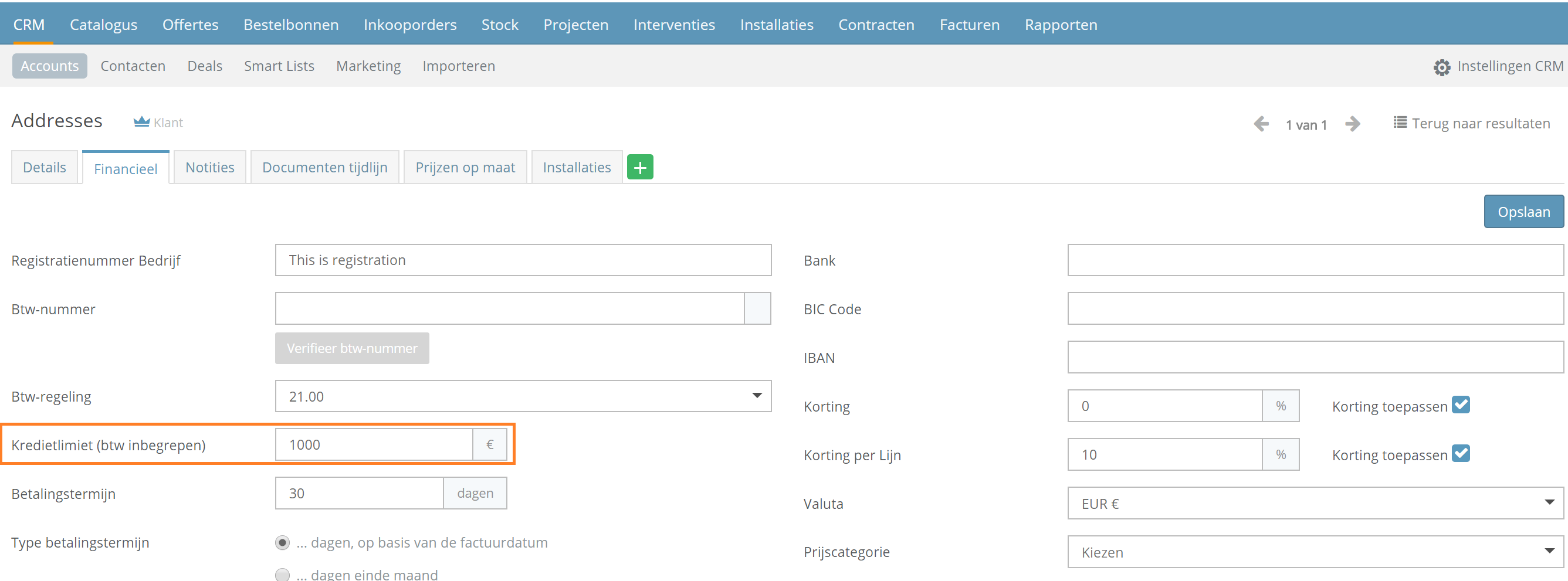Viewport: 1568px width, 581px height.
Task: Open the Contacten submenu item
Action: [133, 66]
